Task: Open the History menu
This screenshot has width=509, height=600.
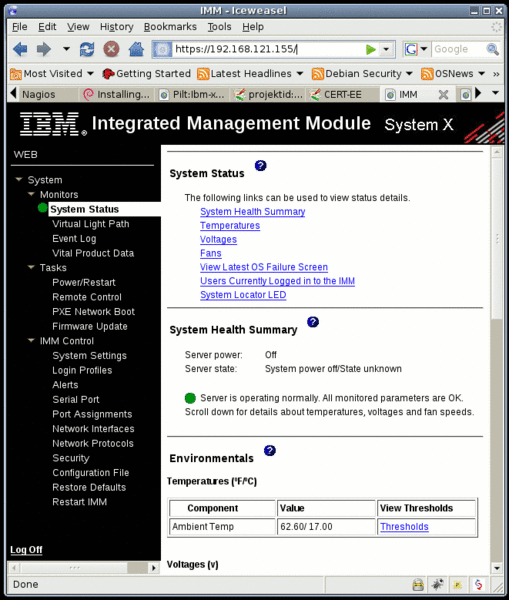Action: tap(117, 27)
